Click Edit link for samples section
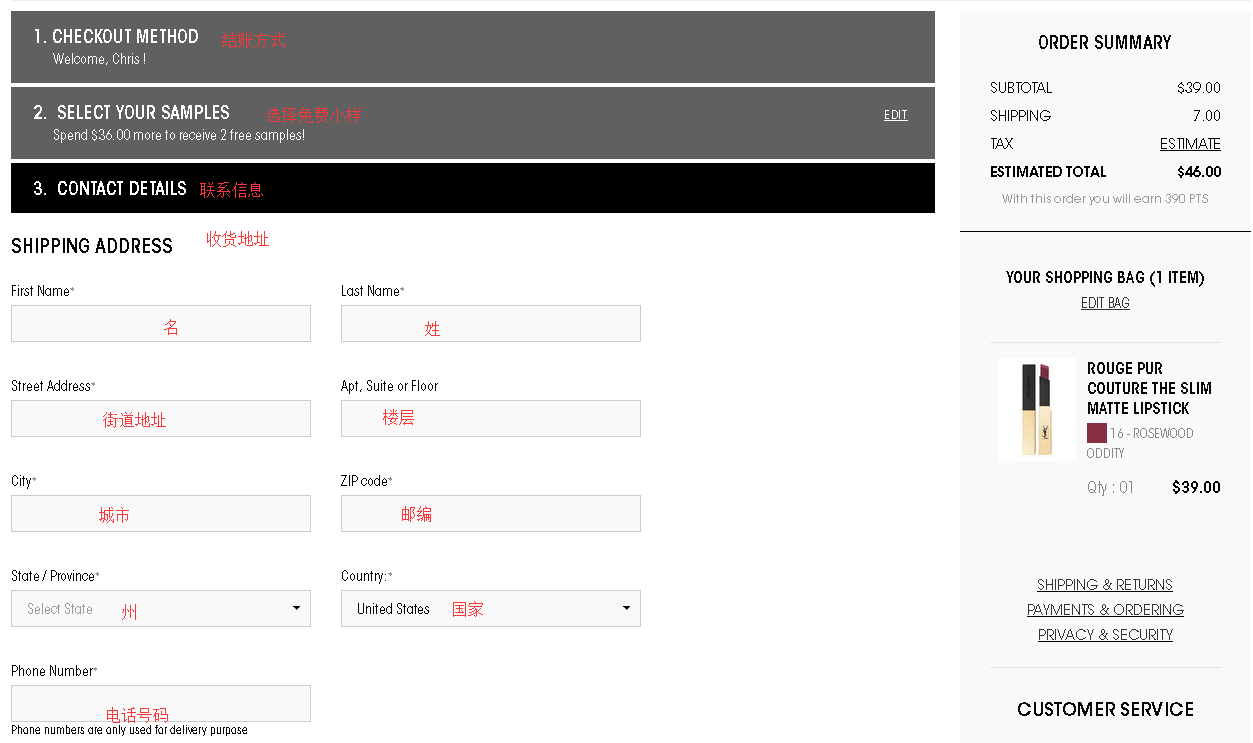This screenshot has width=1253, height=743. coord(895,115)
